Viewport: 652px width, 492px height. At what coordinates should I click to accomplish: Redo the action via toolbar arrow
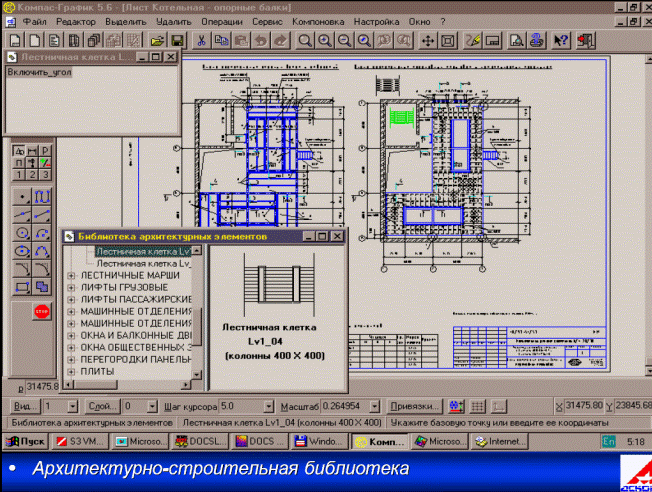[x=281, y=40]
